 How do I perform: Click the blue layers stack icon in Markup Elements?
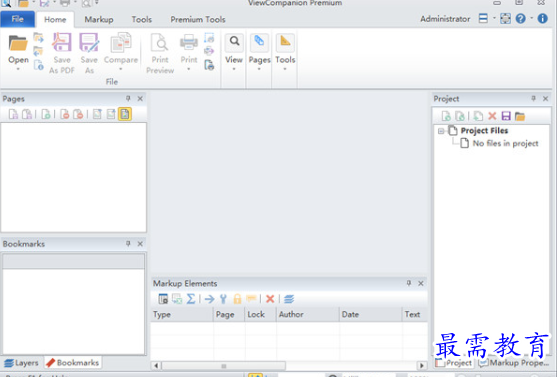[x=289, y=299]
